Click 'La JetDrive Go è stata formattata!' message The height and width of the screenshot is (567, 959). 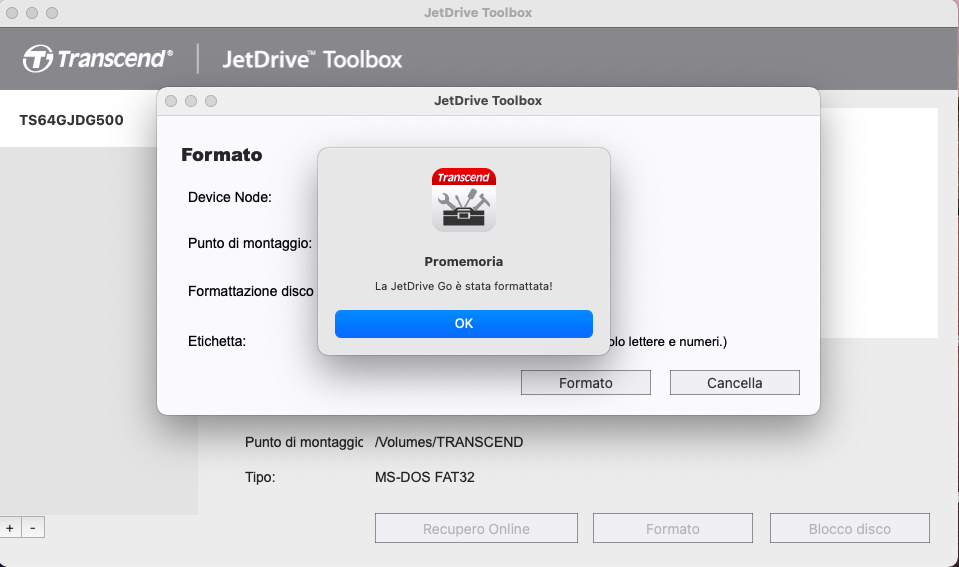pos(464,286)
